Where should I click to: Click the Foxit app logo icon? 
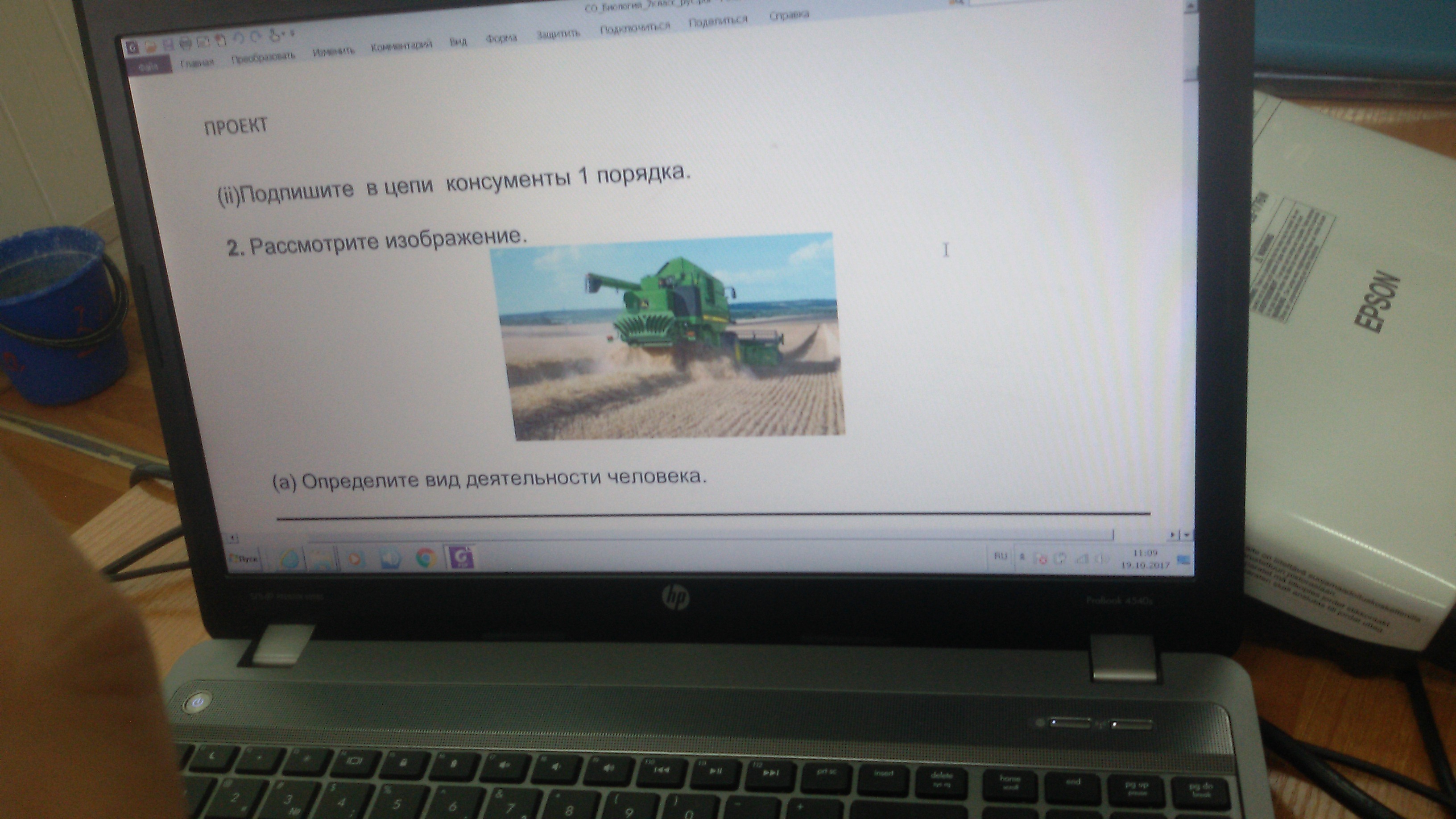[132, 47]
